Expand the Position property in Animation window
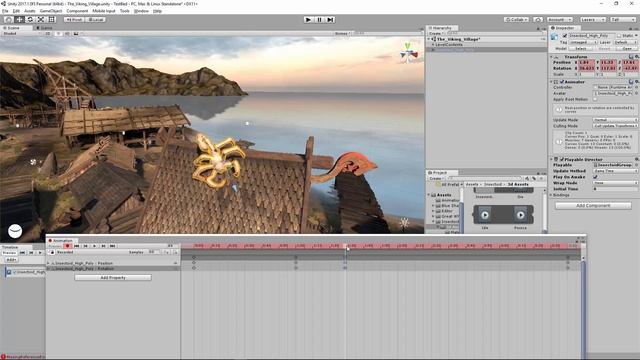This screenshot has width=640, height=360. [49, 263]
